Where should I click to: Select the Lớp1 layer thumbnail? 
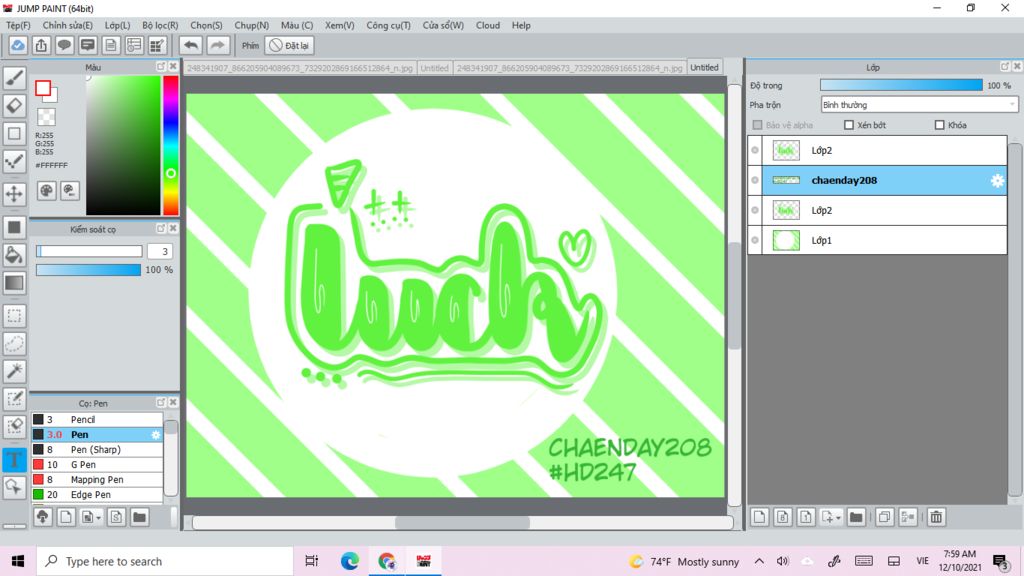point(786,240)
